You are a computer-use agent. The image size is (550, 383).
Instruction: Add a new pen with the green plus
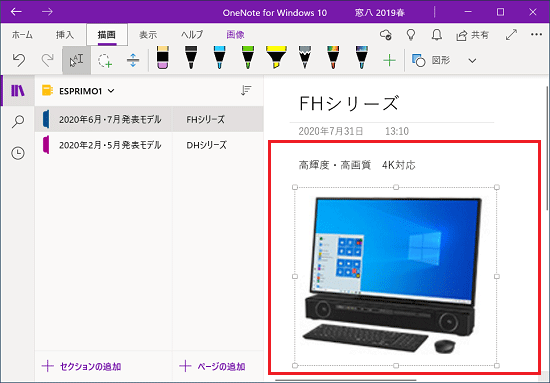click(389, 61)
